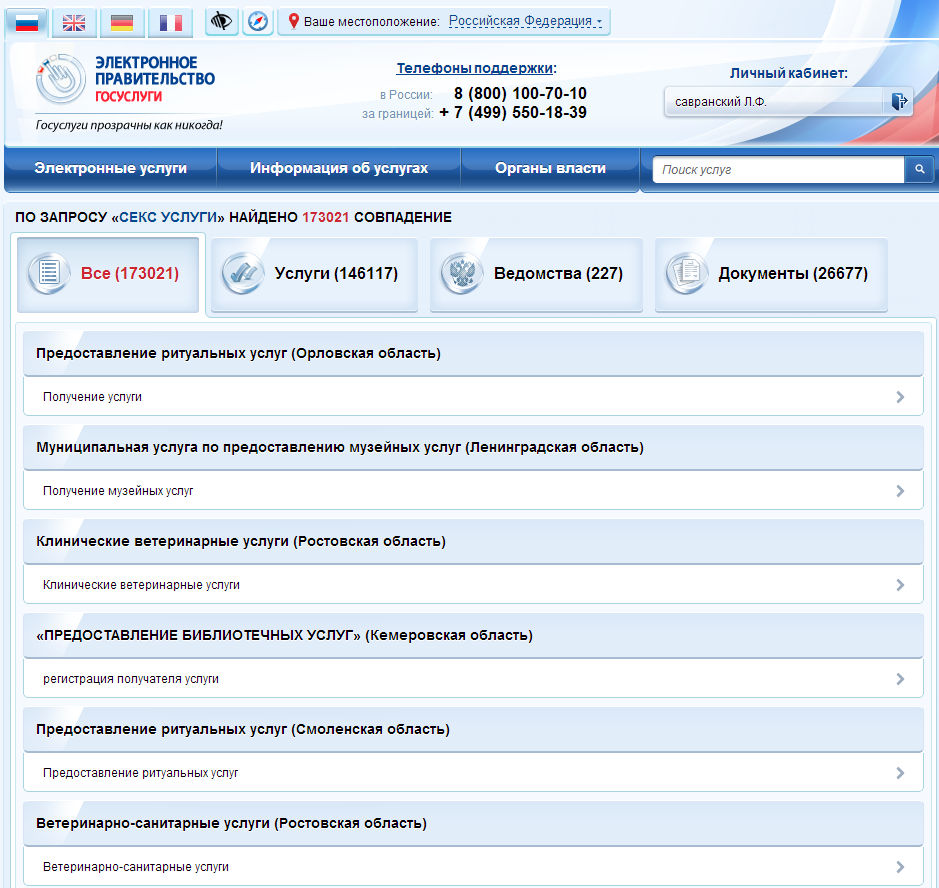Open visually impaired version eye icon
This screenshot has height=888, width=939.
[221, 22]
